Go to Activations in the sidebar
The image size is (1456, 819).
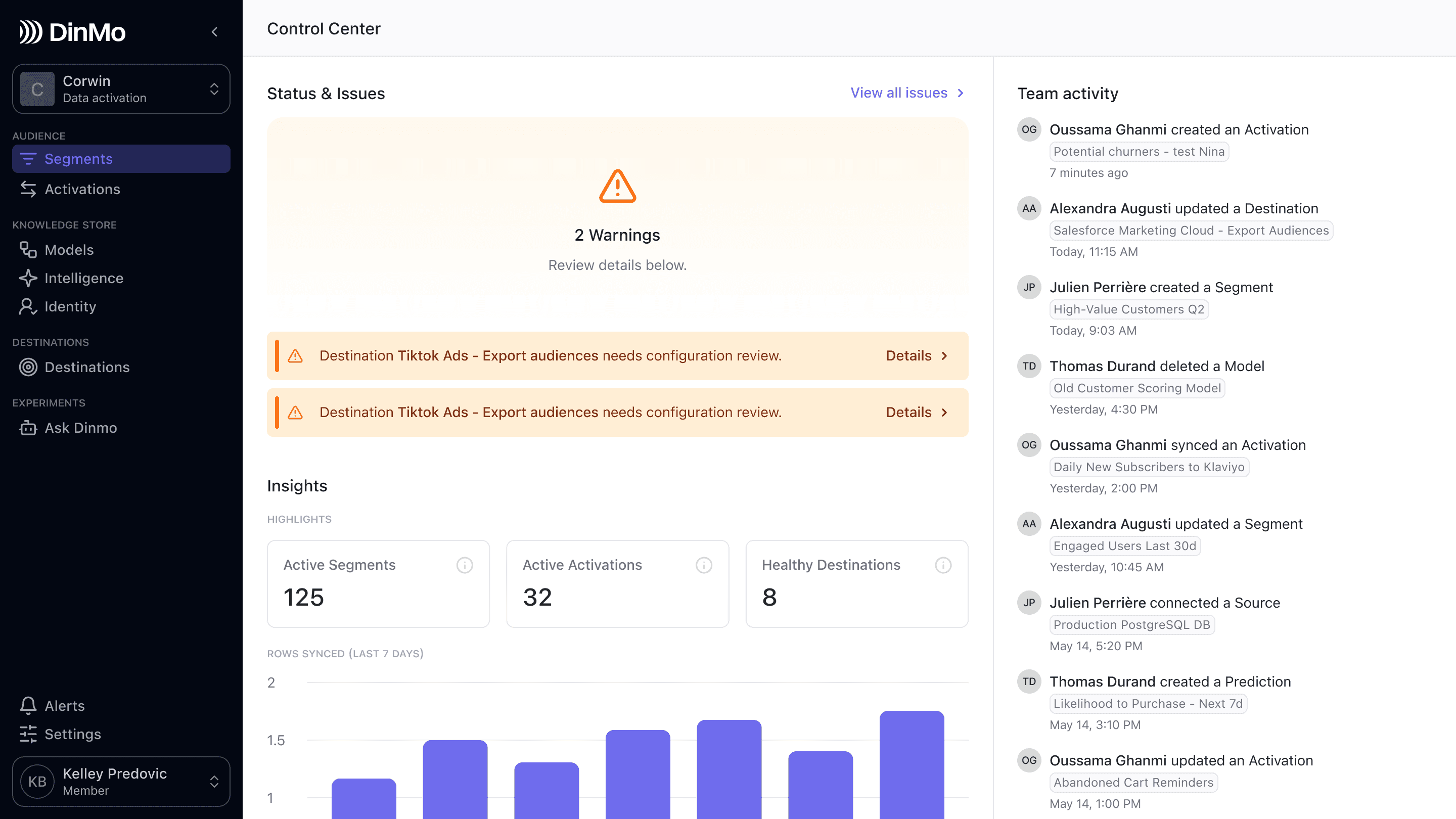(x=82, y=190)
